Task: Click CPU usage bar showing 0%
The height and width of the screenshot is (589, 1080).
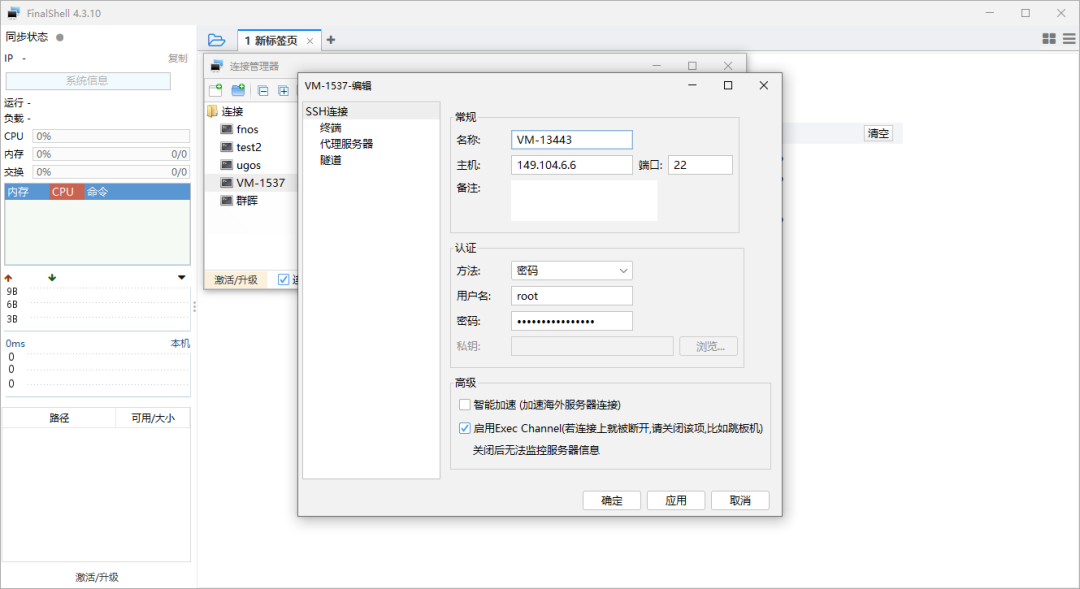Action: (x=111, y=136)
